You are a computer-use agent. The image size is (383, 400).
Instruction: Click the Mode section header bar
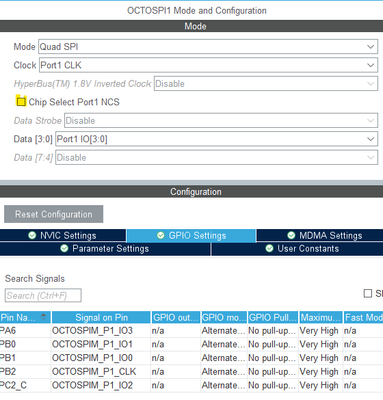click(x=191, y=26)
